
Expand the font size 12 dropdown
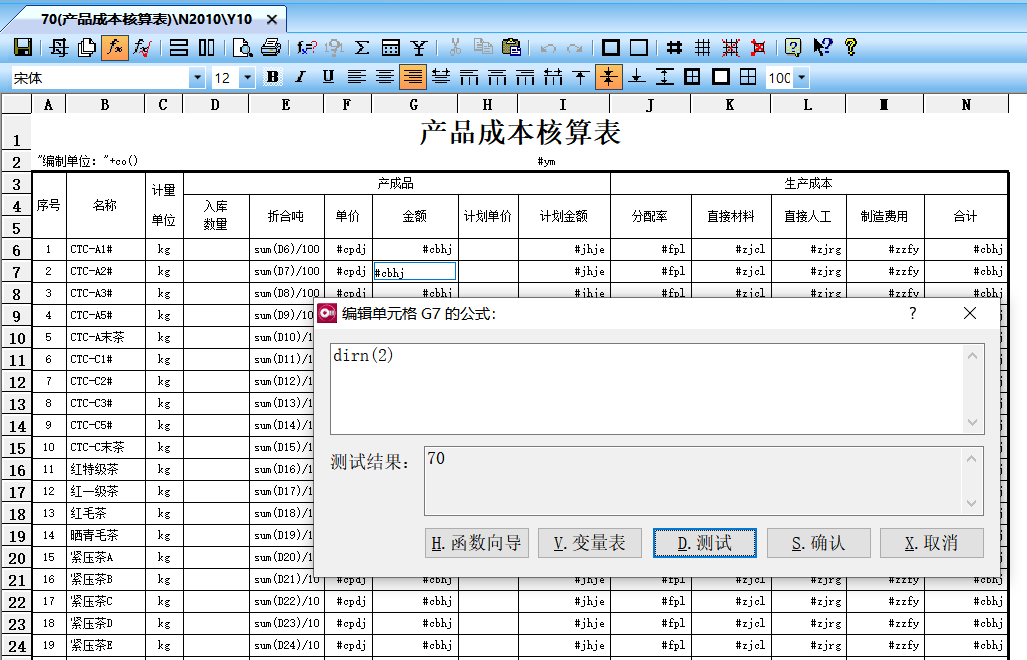(x=247, y=78)
